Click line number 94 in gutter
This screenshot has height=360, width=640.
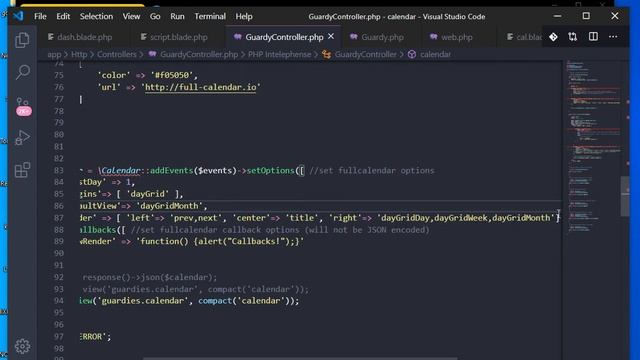pyautogui.click(x=58, y=301)
